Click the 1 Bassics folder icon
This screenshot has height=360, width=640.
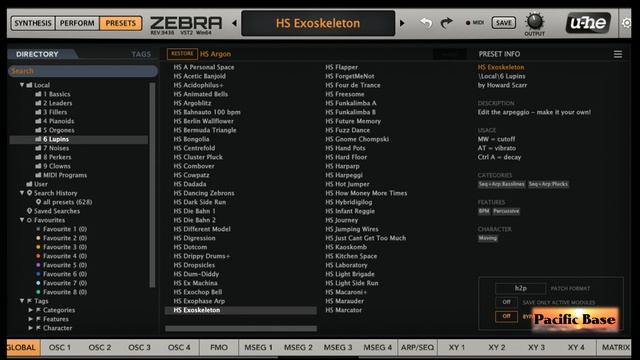[38, 94]
